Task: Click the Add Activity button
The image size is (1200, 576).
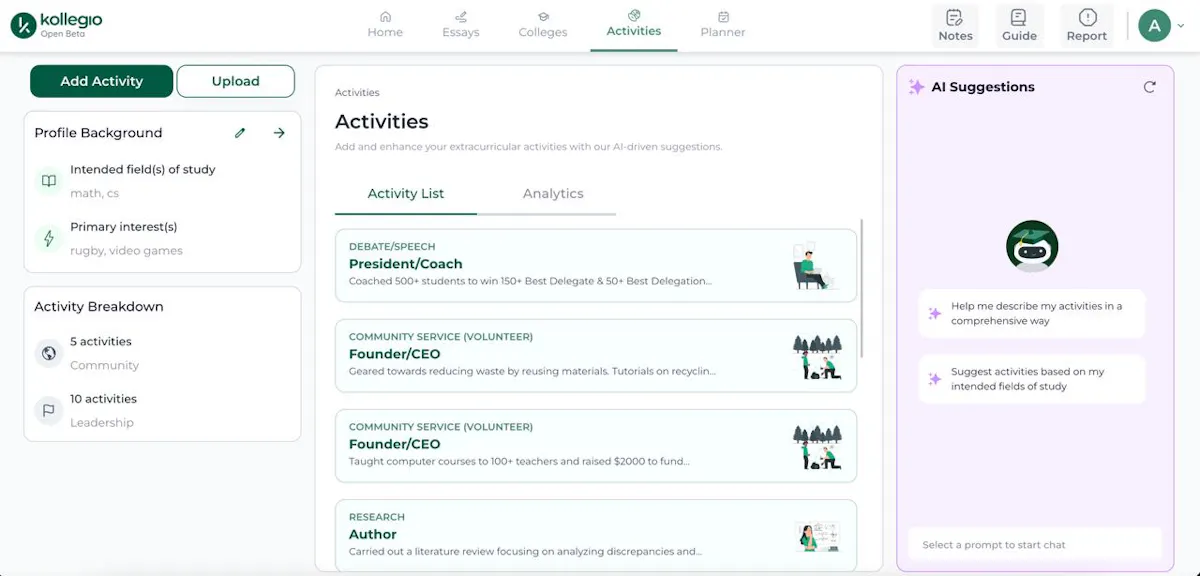Action: pos(102,81)
